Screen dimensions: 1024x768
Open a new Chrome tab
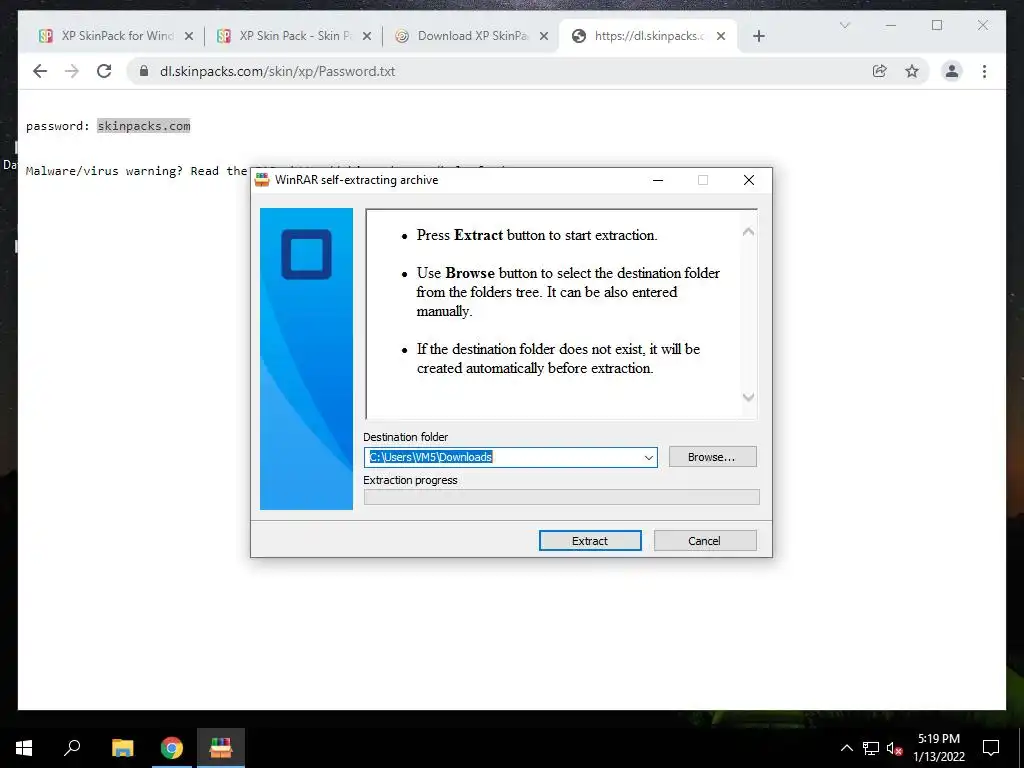pyautogui.click(x=759, y=37)
